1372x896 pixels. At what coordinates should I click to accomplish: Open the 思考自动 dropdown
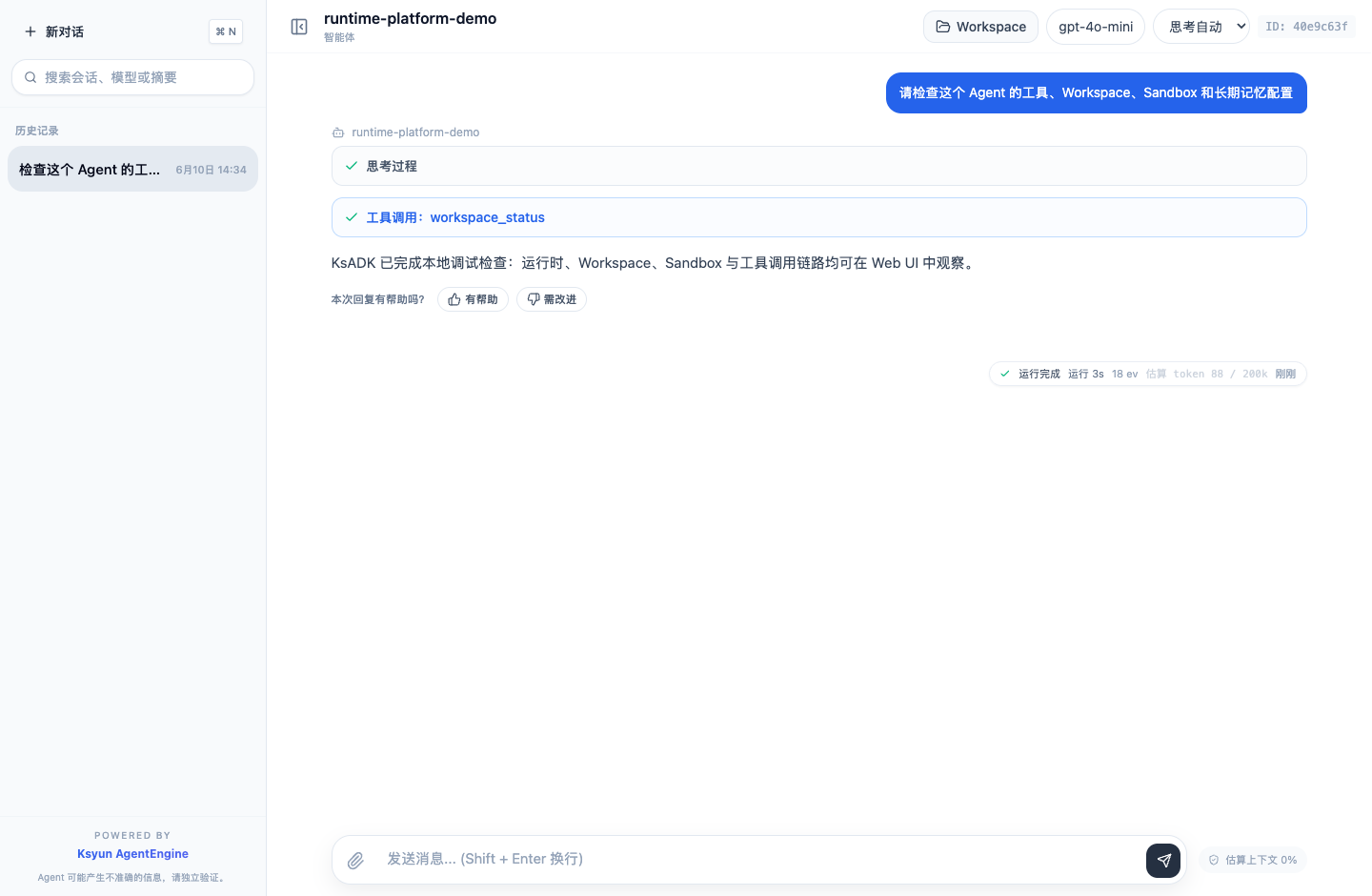1201,27
